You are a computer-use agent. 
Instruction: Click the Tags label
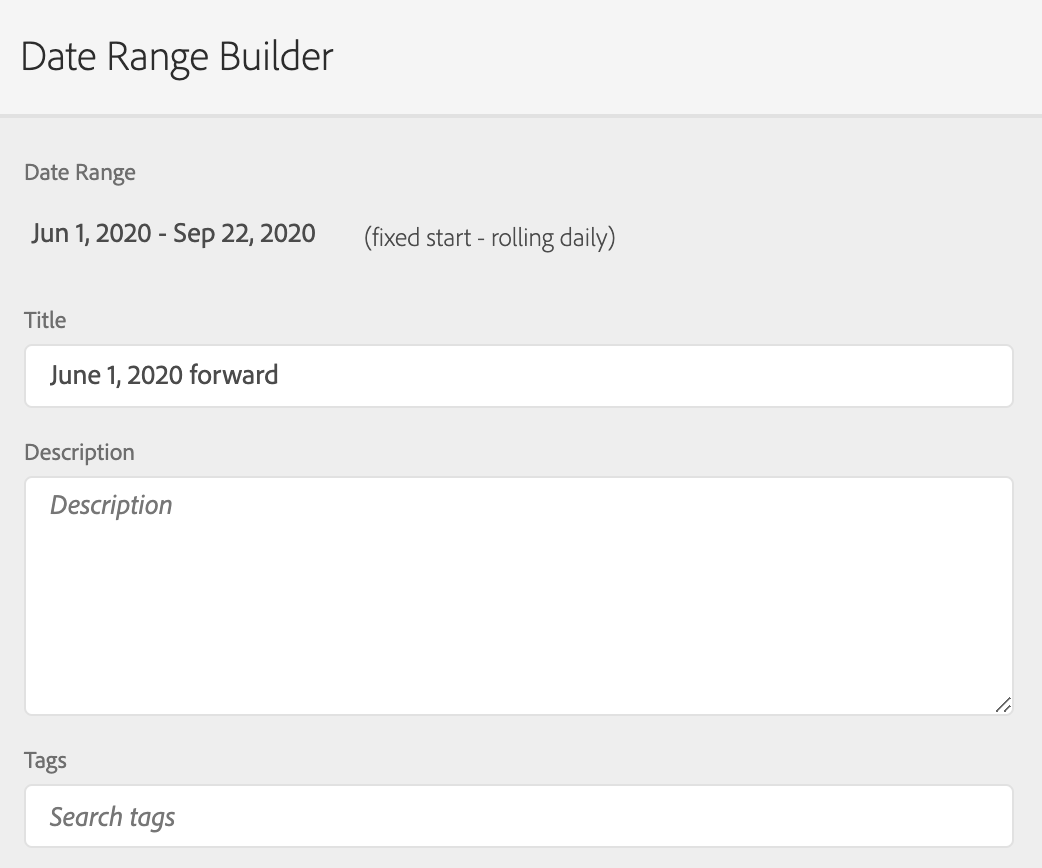45,760
